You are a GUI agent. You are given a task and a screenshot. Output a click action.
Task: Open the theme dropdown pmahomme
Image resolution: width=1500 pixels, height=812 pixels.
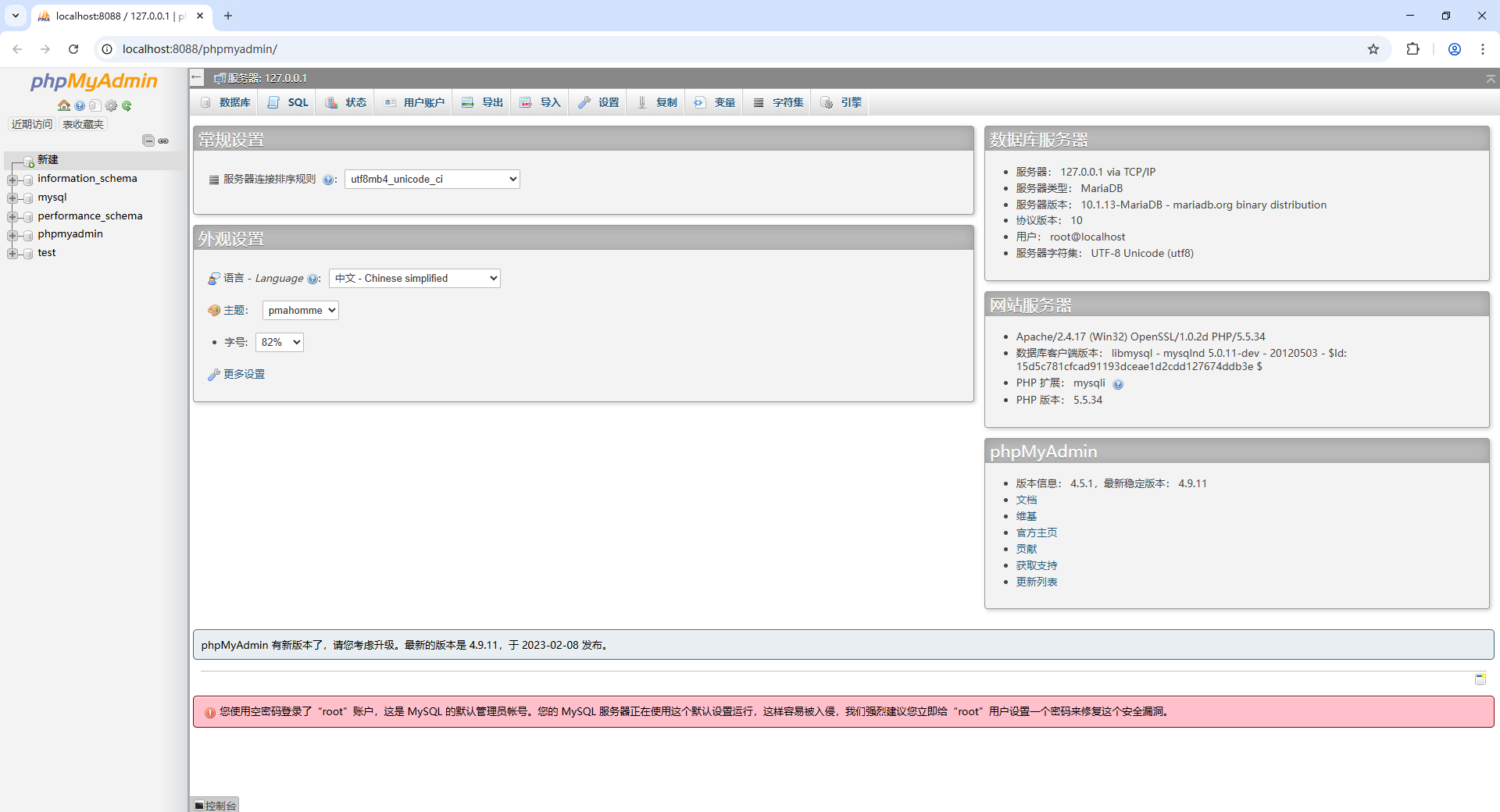[301, 310]
